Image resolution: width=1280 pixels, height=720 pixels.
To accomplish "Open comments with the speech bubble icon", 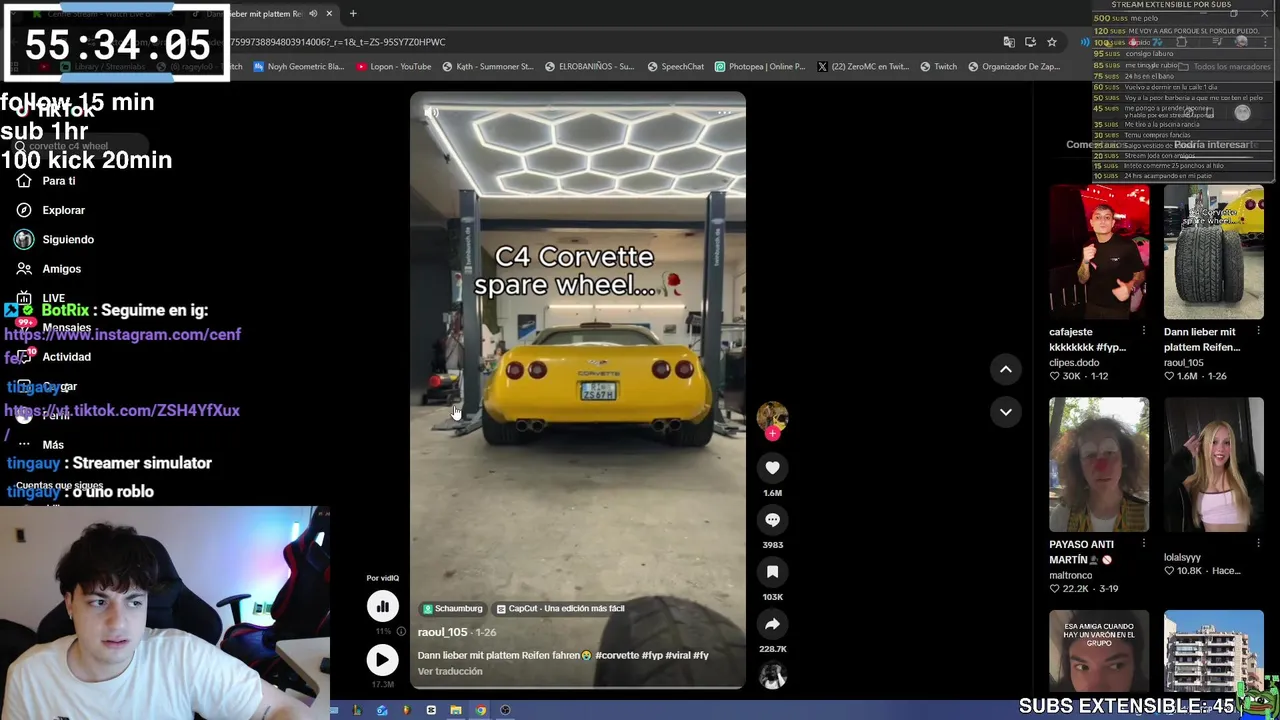I will point(772,520).
